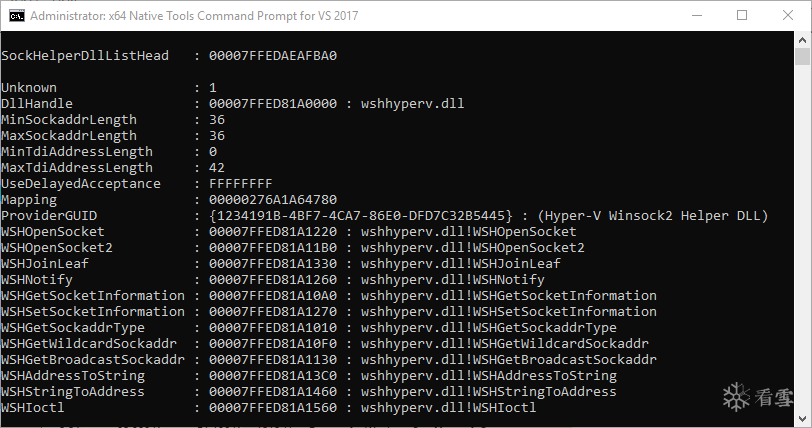Click the address 00007FFED81A1220
This screenshot has width=812, height=428.
click(273, 232)
